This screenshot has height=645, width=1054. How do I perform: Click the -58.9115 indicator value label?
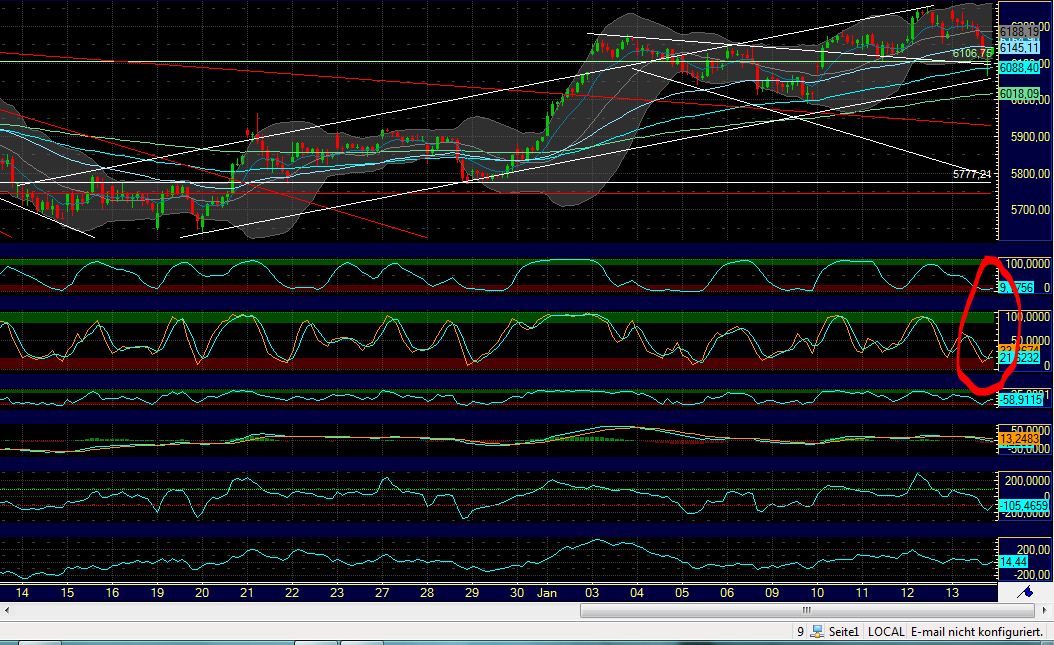pyautogui.click(x=1020, y=399)
